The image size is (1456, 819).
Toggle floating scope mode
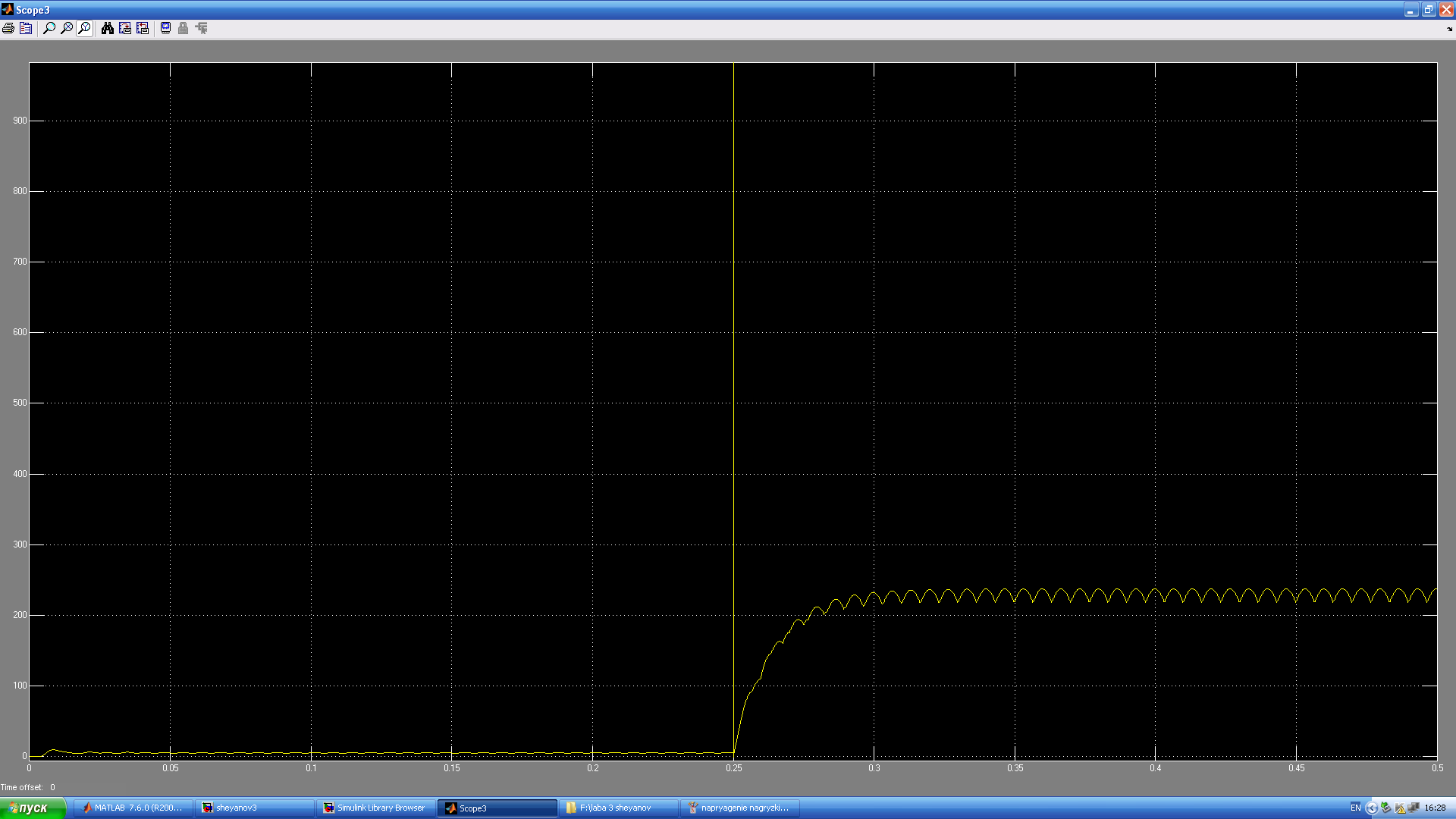pyautogui.click(x=165, y=28)
